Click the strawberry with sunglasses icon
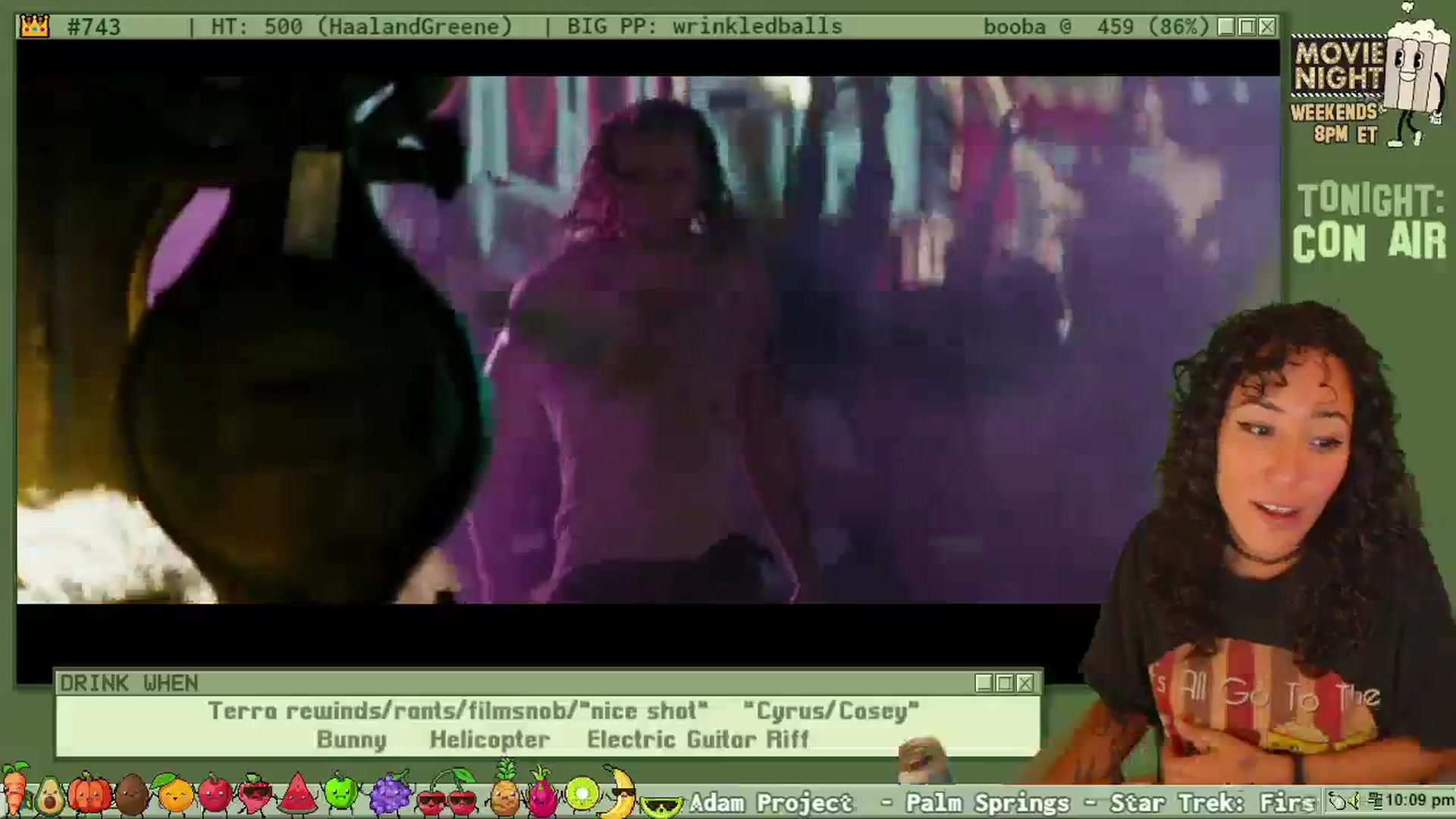Viewport: 1456px width, 819px height. [256, 794]
